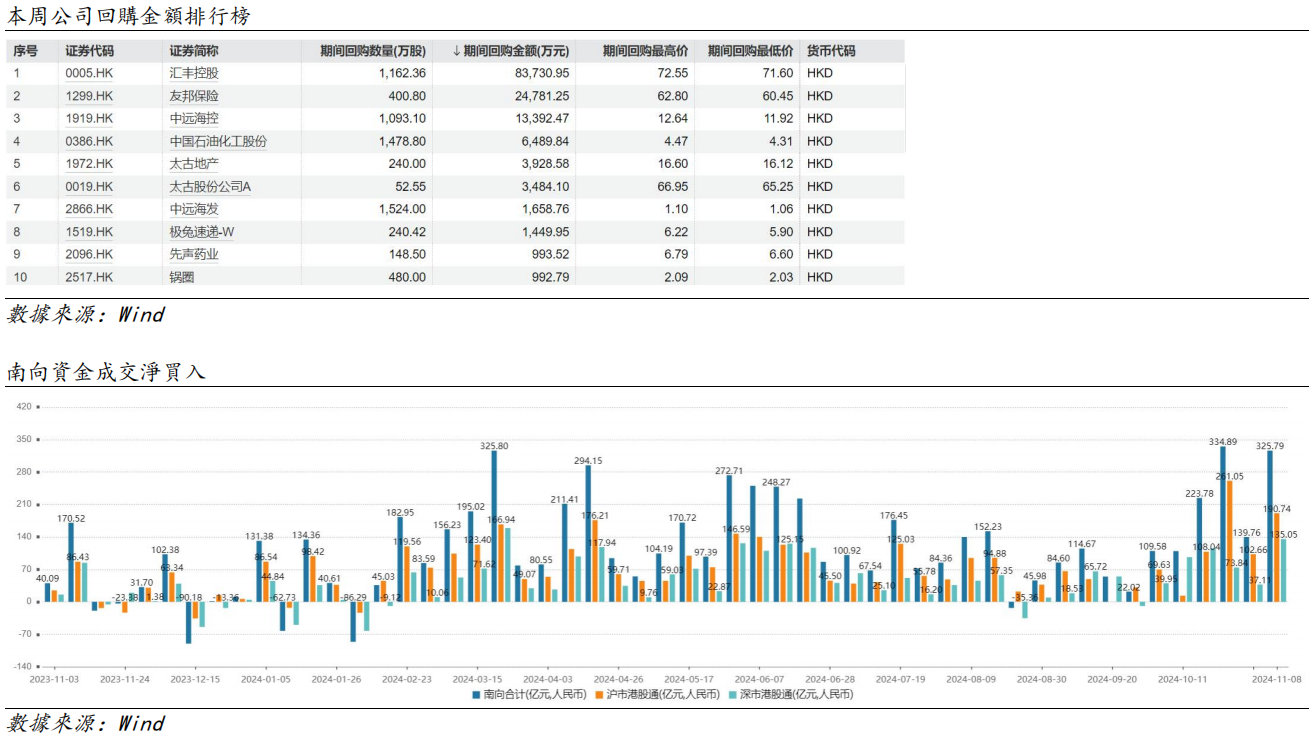Viewport: 1316px width, 744px height.
Task: Click the 2024-11-08 x-axis date label
Action: [1279, 678]
